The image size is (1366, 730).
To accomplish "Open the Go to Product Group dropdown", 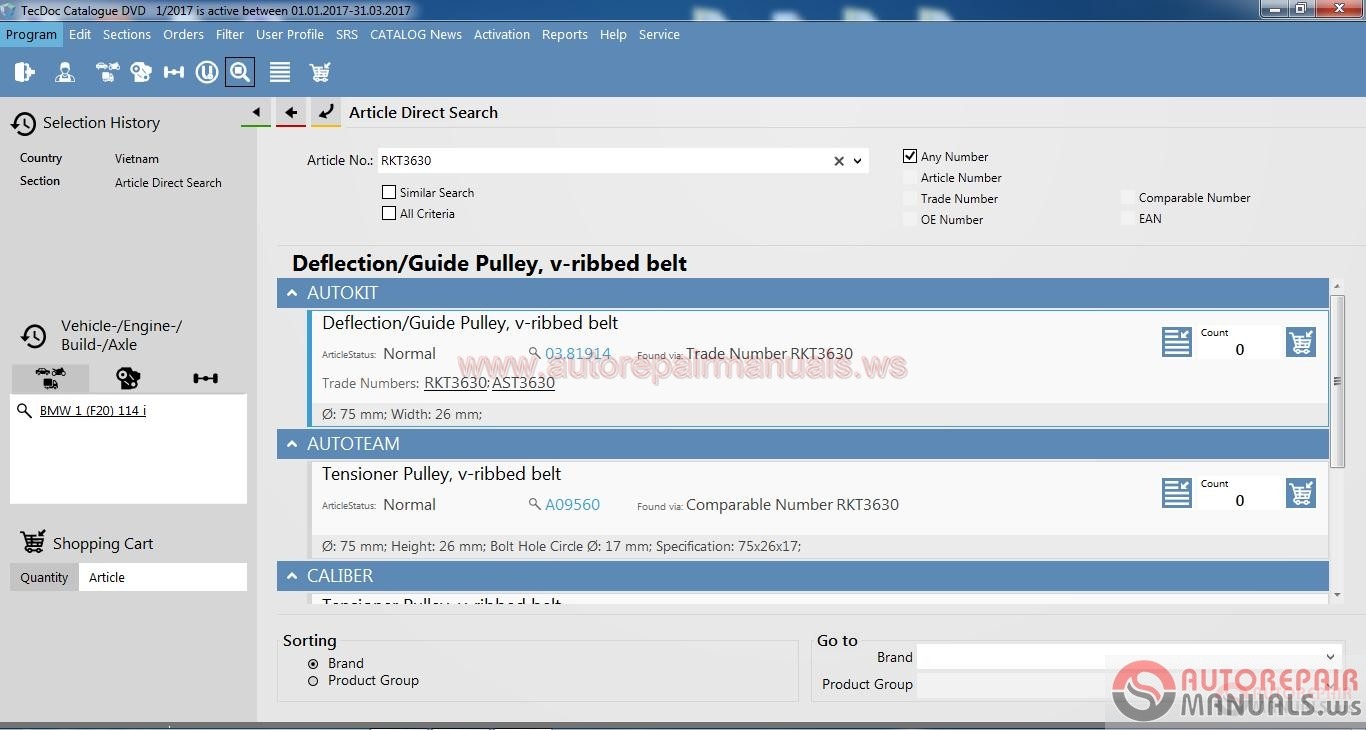I will tap(1330, 684).
